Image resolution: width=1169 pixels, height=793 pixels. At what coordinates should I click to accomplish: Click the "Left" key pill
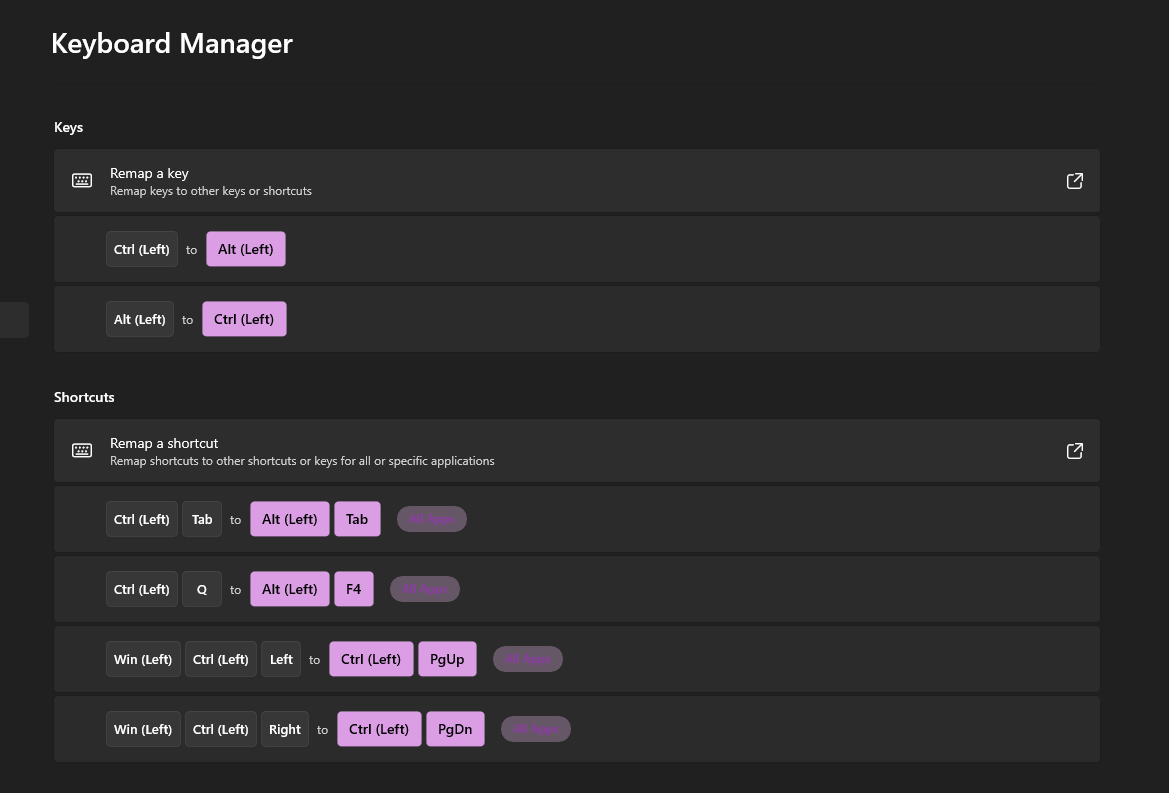point(281,658)
